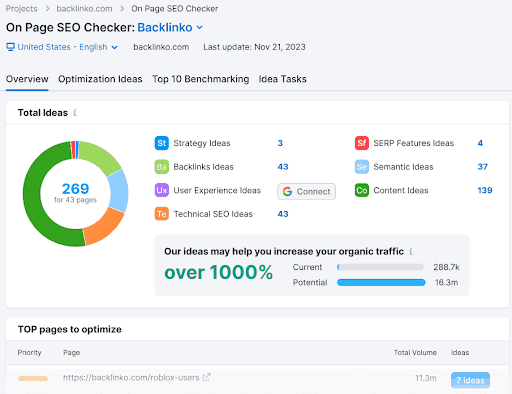Image resolution: width=512 pixels, height=394 pixels.
Task: Open the backlinko.com/roblox-users page link
Action: point(131,377)
